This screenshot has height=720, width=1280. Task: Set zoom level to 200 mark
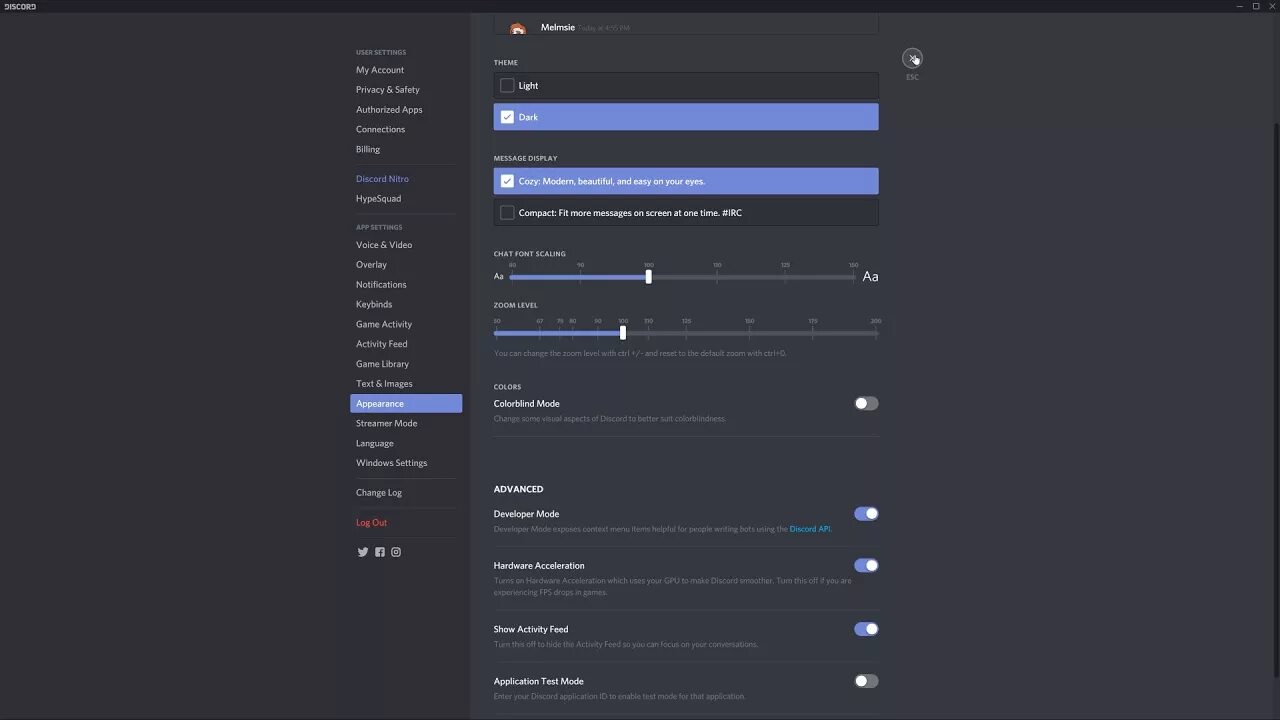(876, 333)
